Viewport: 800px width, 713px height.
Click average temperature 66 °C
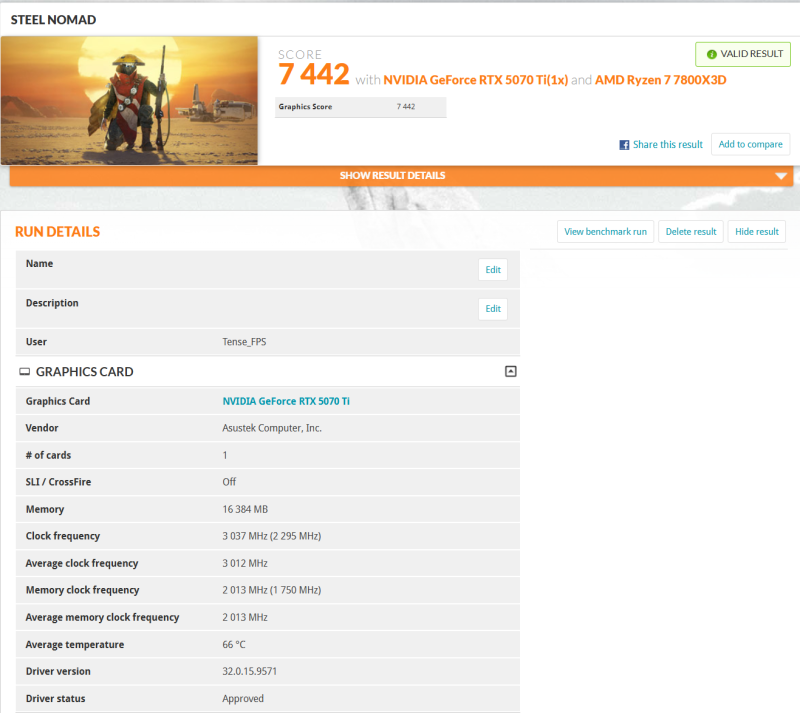(234, 645)
